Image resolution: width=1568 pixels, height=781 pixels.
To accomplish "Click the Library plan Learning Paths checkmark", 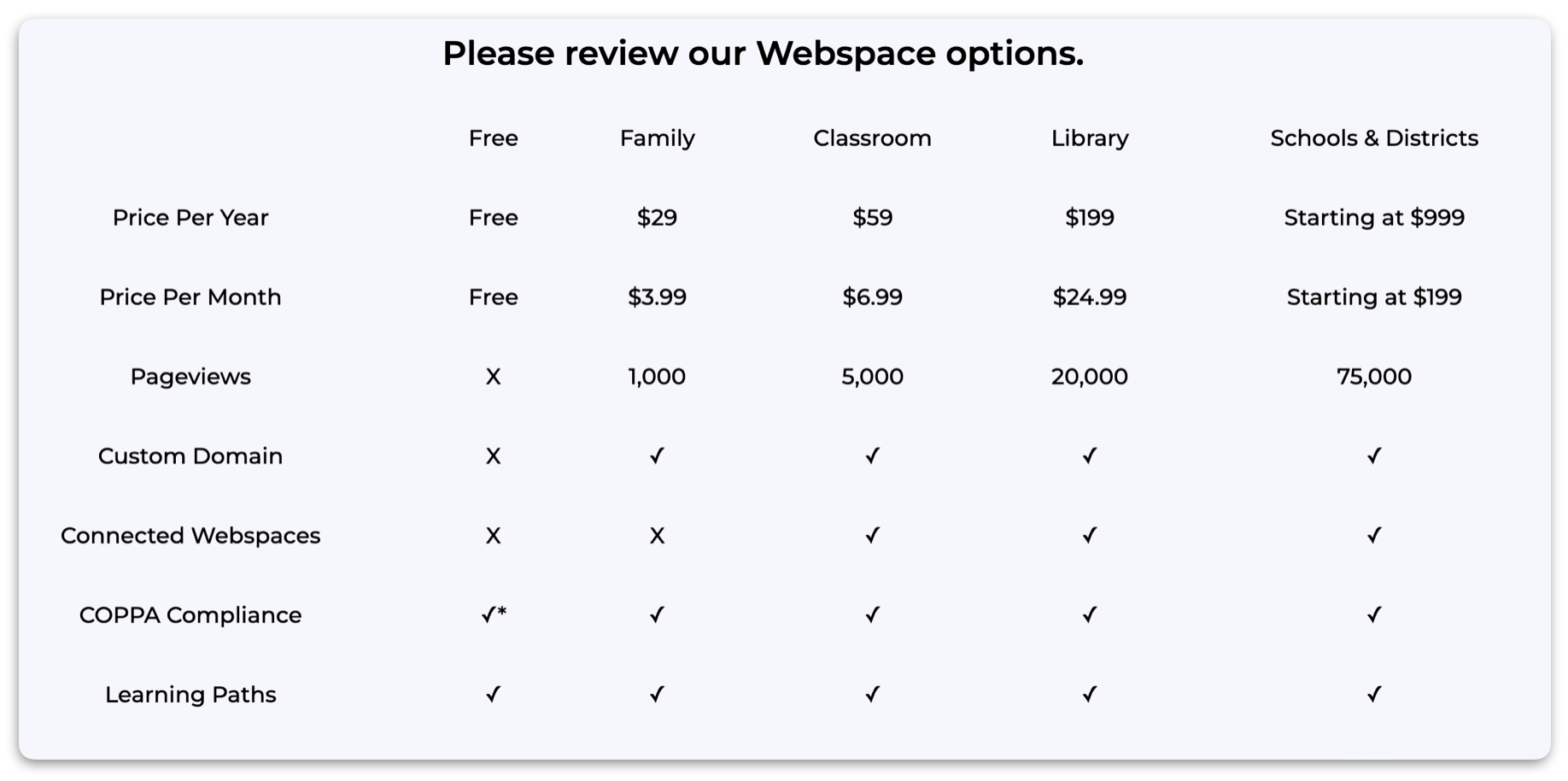I will pyautogui.click(x=1089, y=694).
